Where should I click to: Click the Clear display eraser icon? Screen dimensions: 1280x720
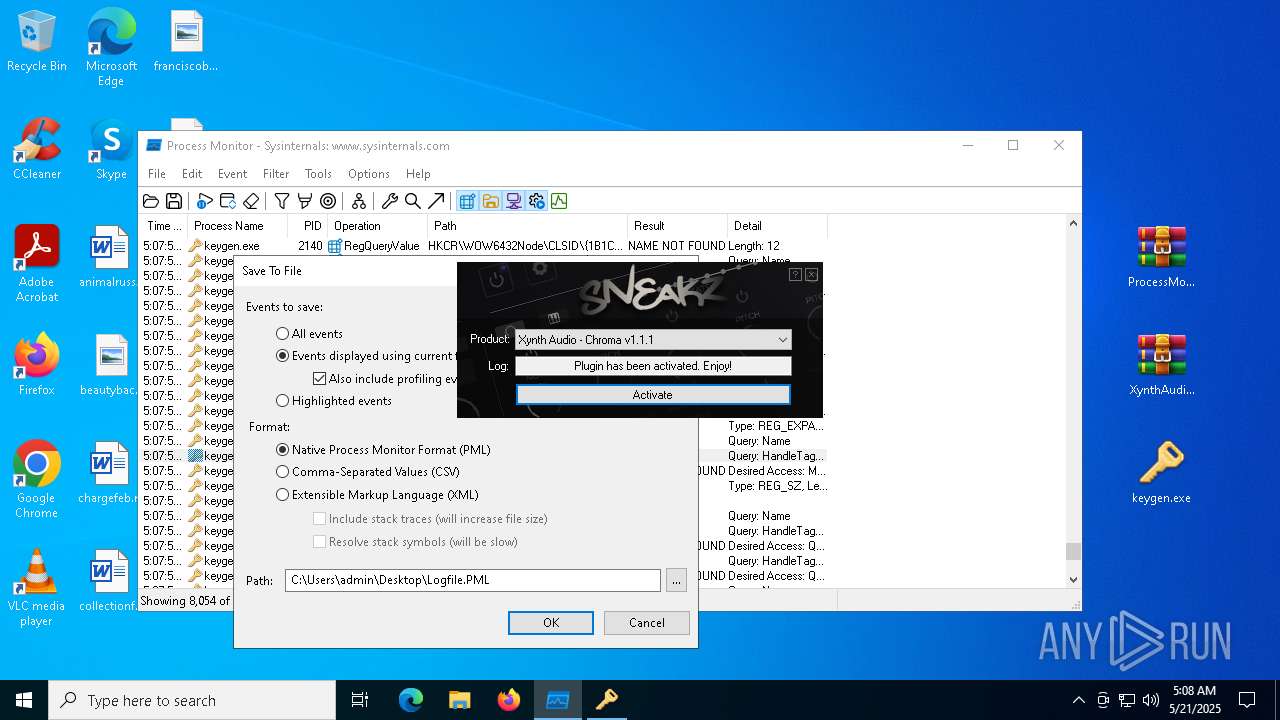(251, 201)
